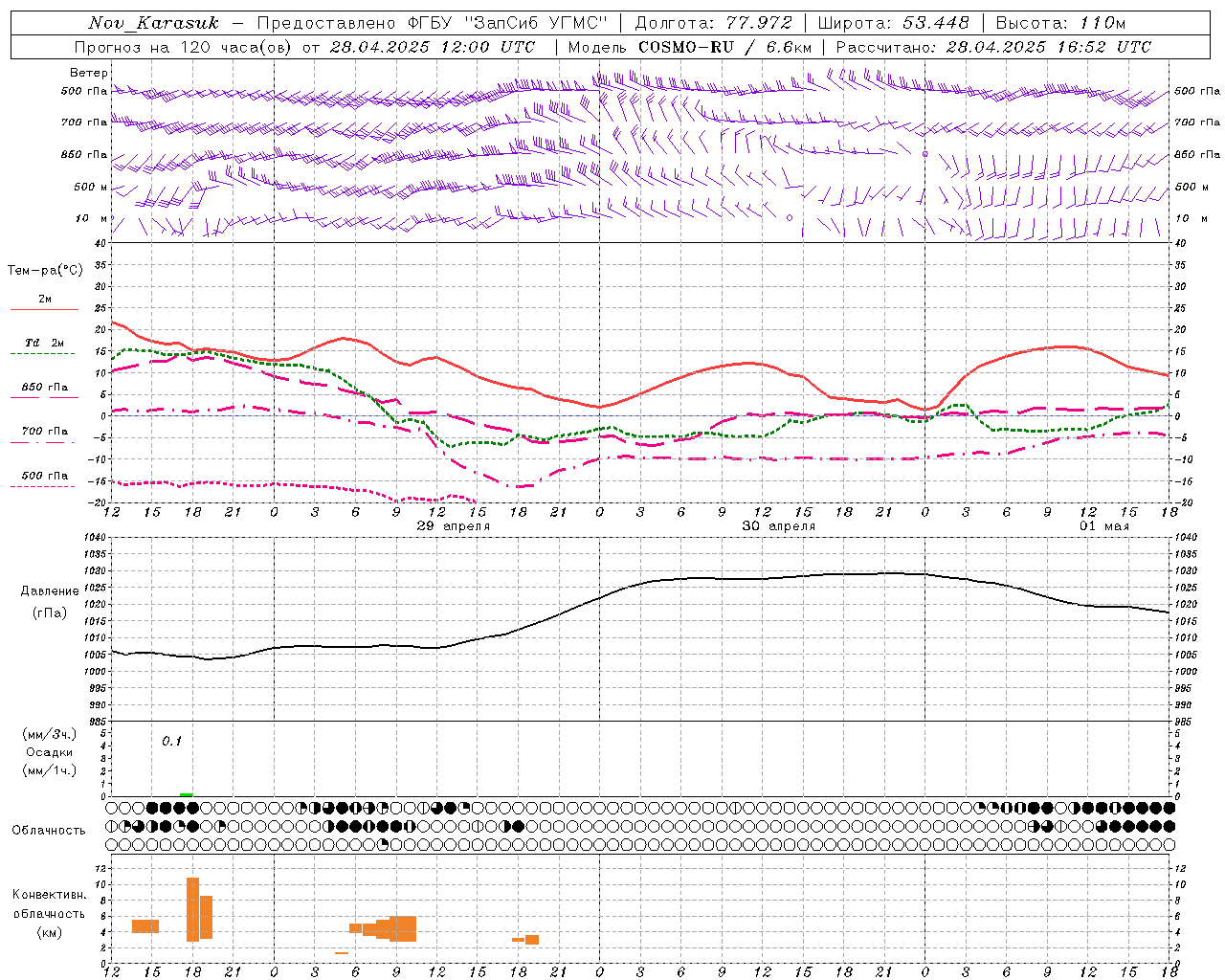Click the '(мм/3ч.)' precipitation unit label
The width and height of the screenshot is (1225, 980).
pos(50,734)
